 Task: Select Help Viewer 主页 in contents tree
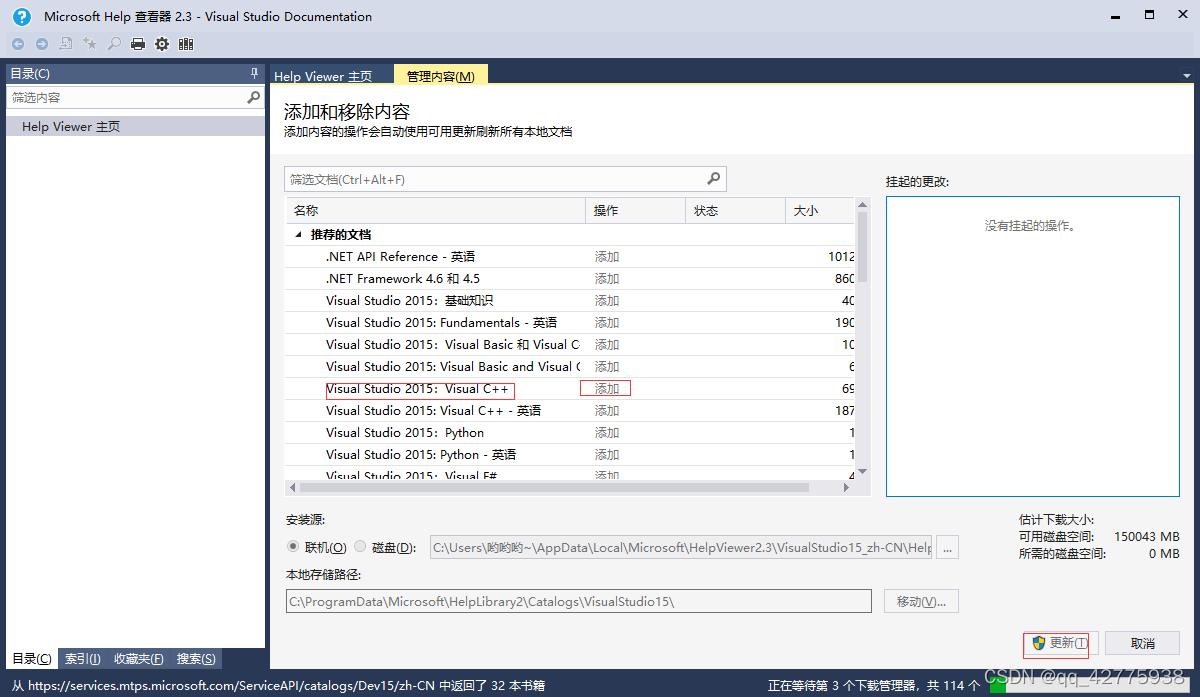coord(135,127)
